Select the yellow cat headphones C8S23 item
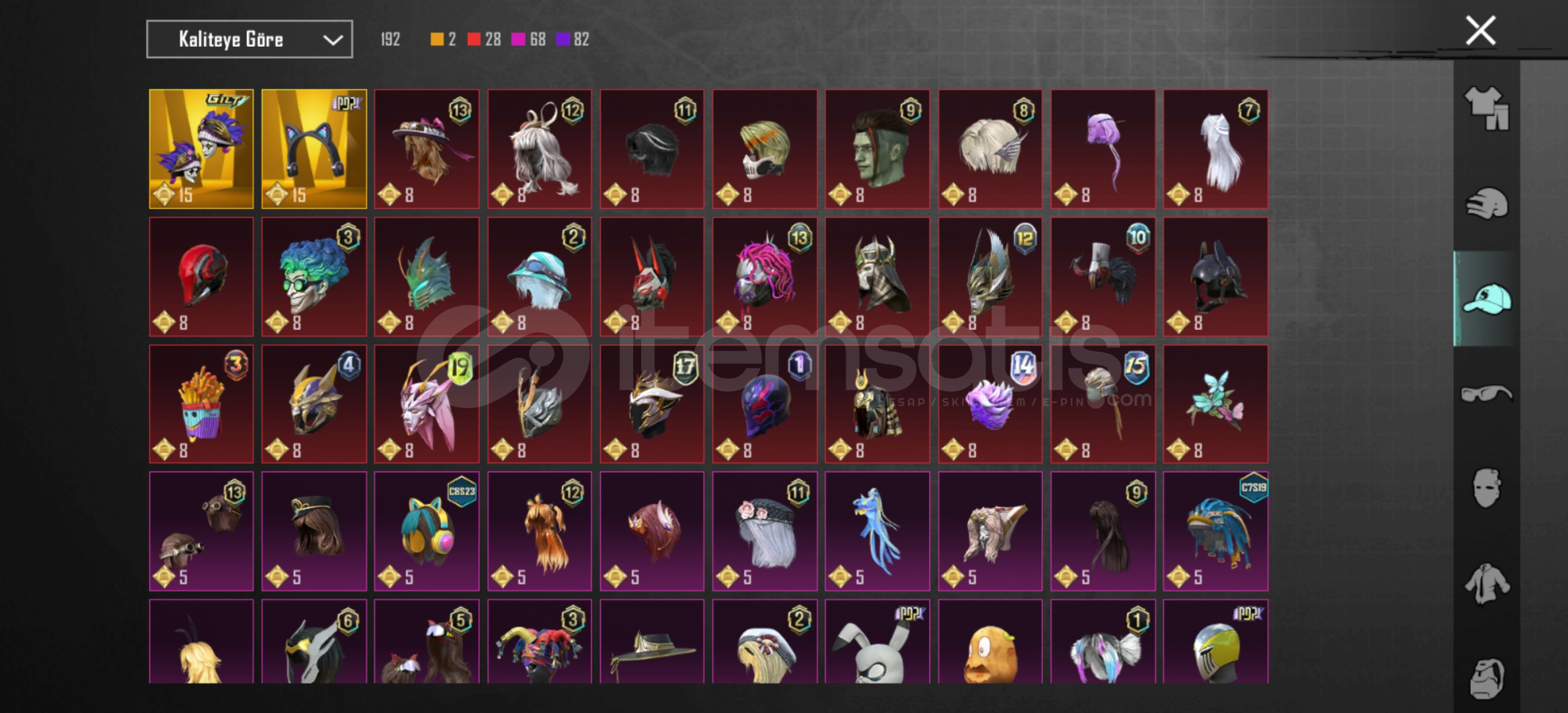The width and height of the screenshot is (1568, 713). tap(426, 531)
